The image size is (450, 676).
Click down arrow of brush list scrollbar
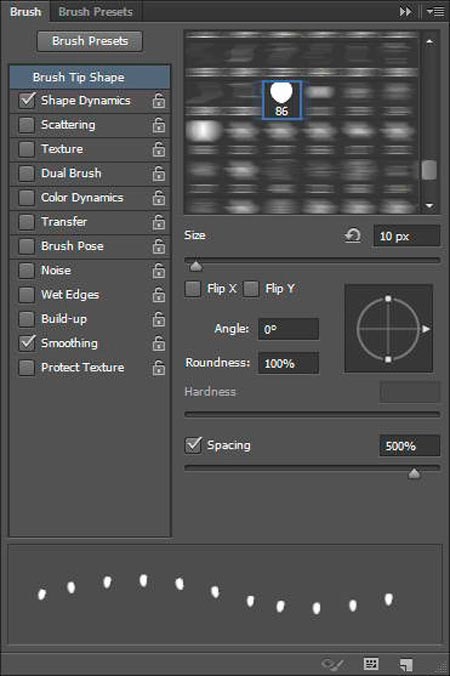pos(429,206)
